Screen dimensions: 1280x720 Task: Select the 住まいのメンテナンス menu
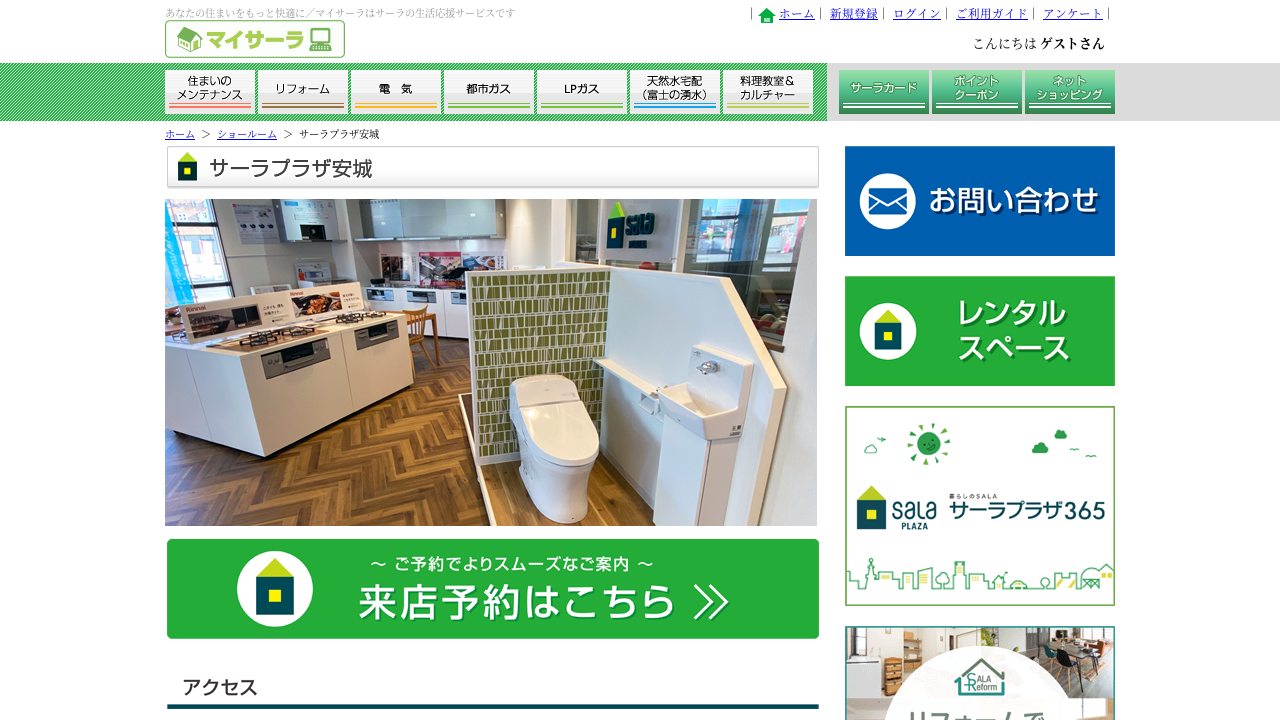point(210,92)
